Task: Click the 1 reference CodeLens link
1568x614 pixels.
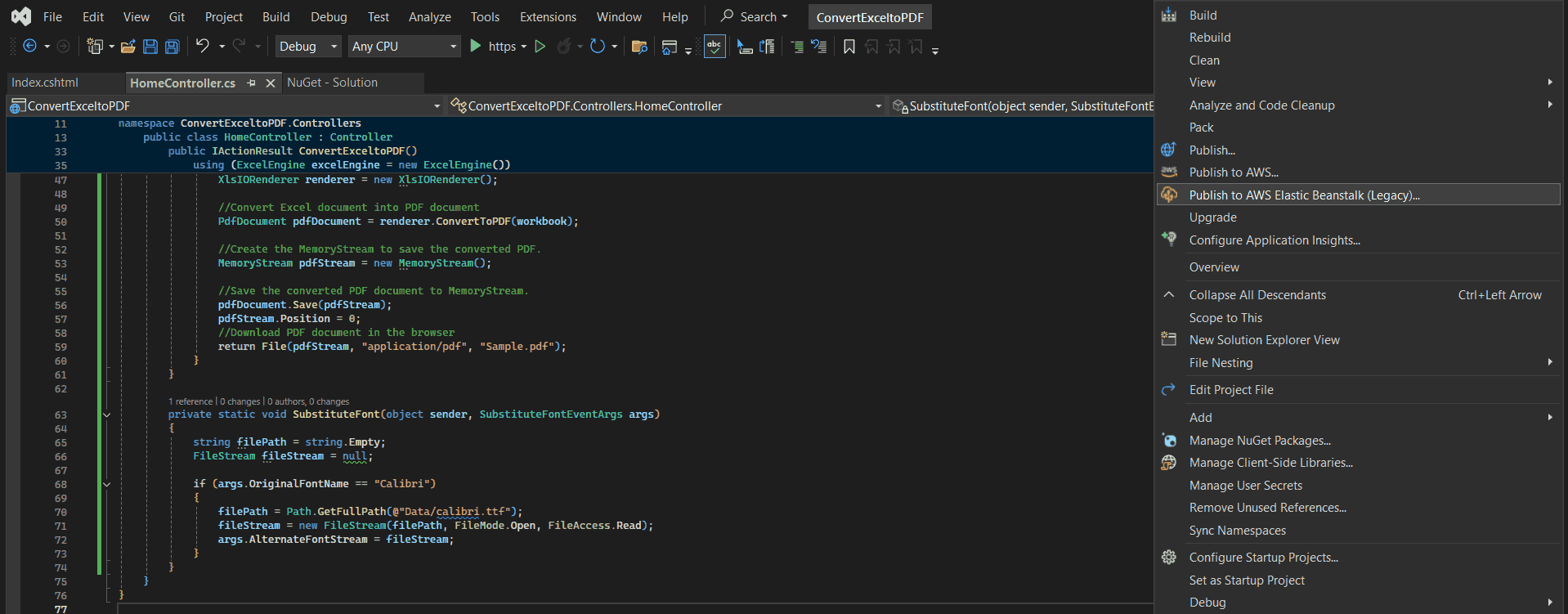Action: pyautogui.click(x=190, y=401)
